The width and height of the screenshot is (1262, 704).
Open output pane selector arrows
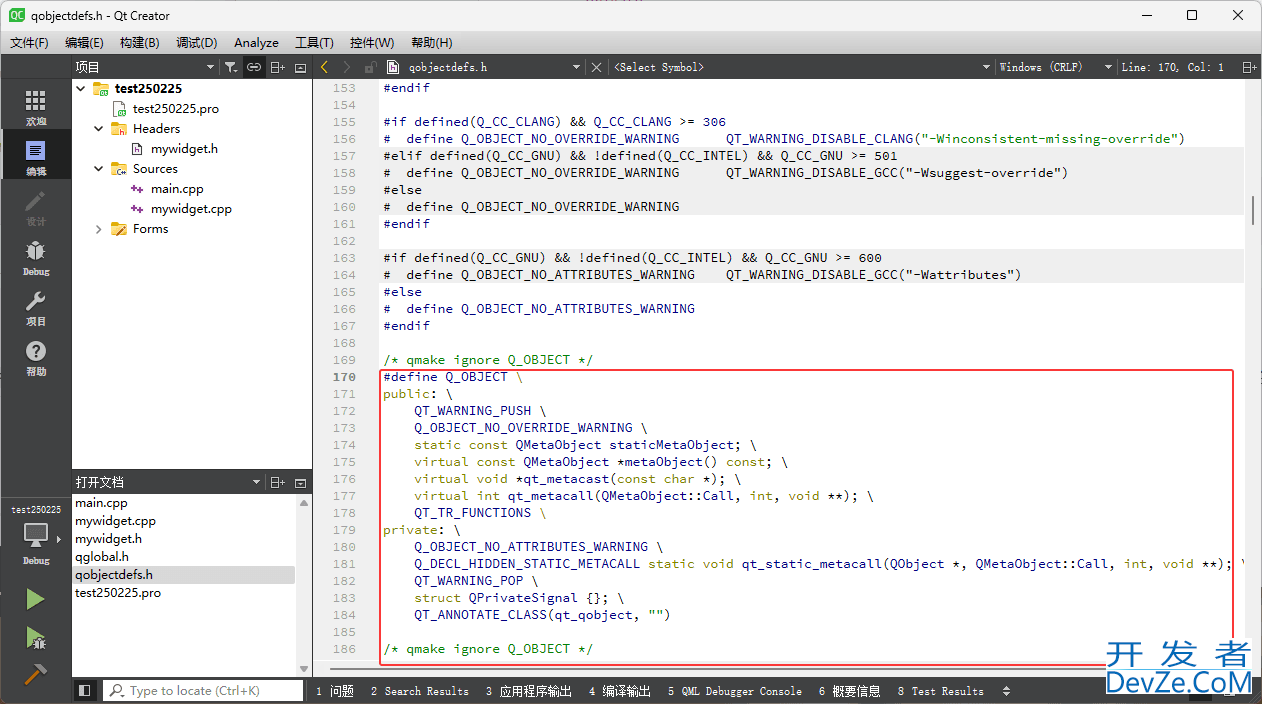(1006, 691)
